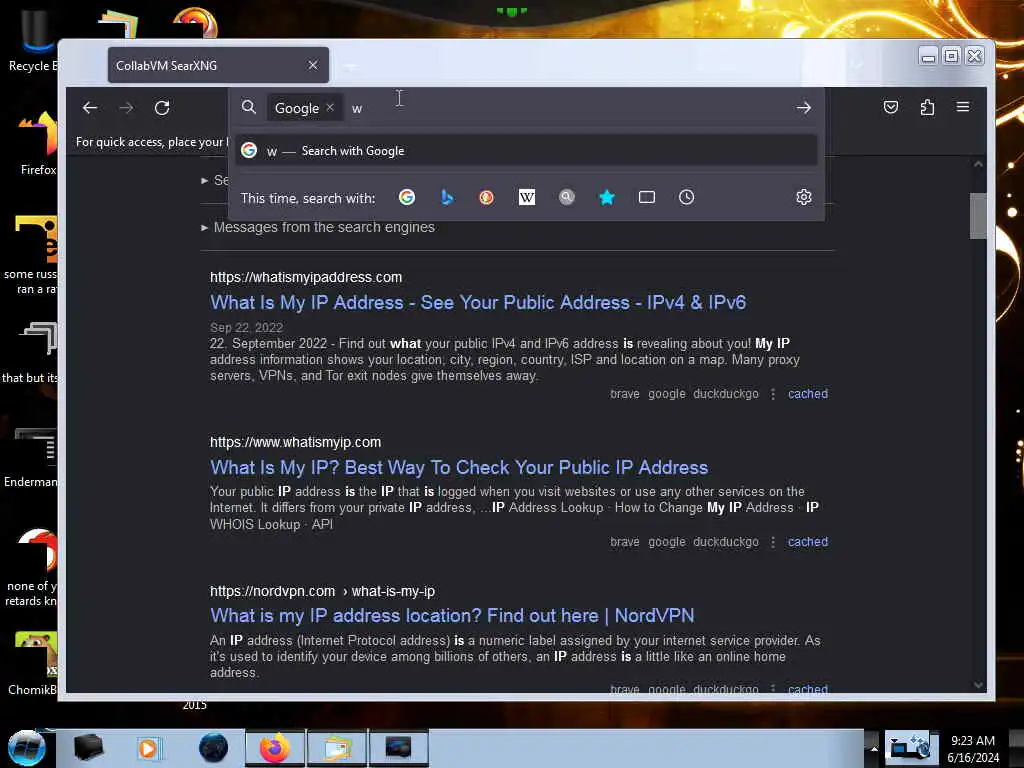Show hidden system tray icons
This screenshot has width=1024, height=768.
click(x=873, y=748)
